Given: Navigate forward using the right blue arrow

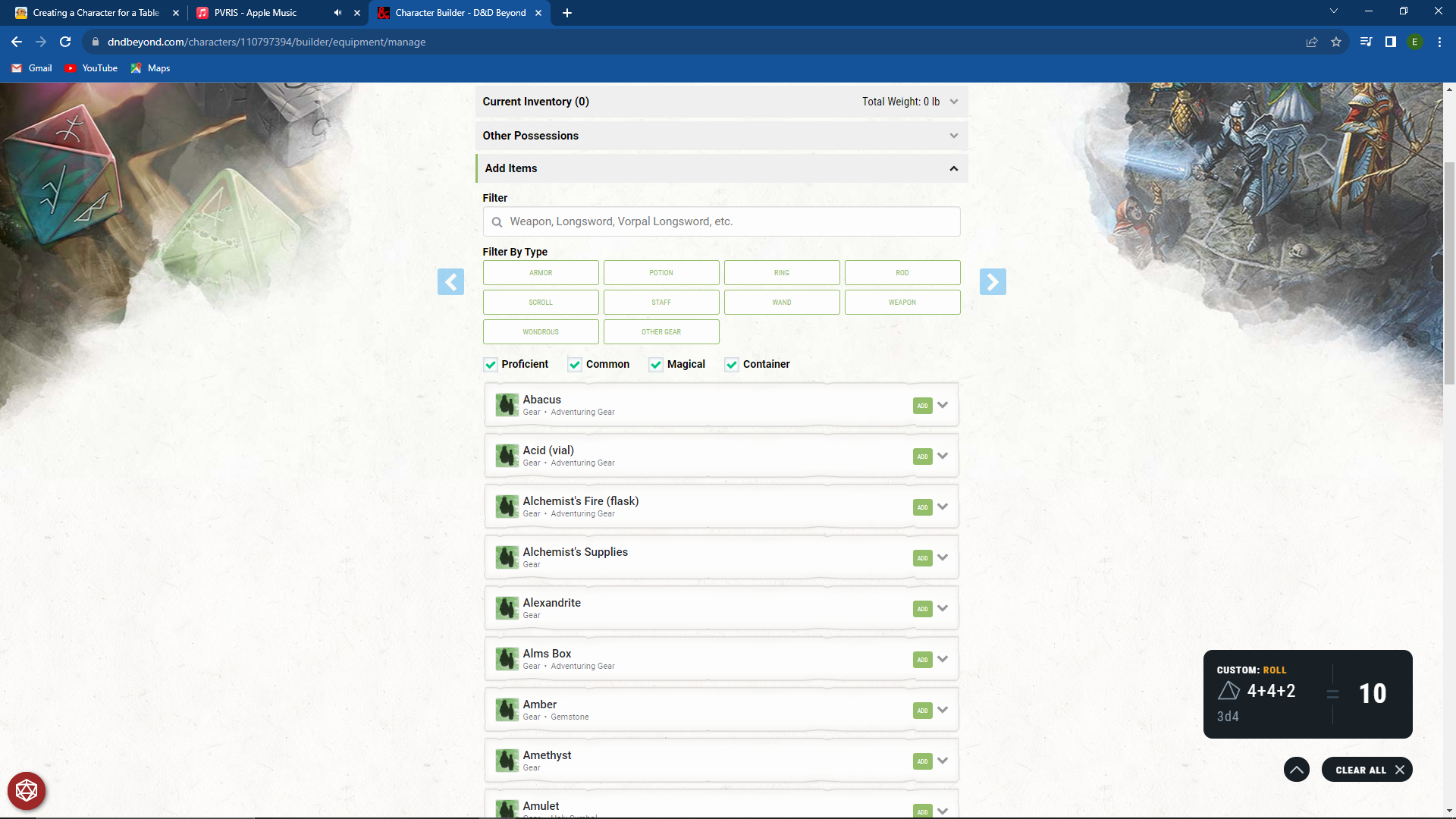Looking at the screenshot, I should coord(993,281).
